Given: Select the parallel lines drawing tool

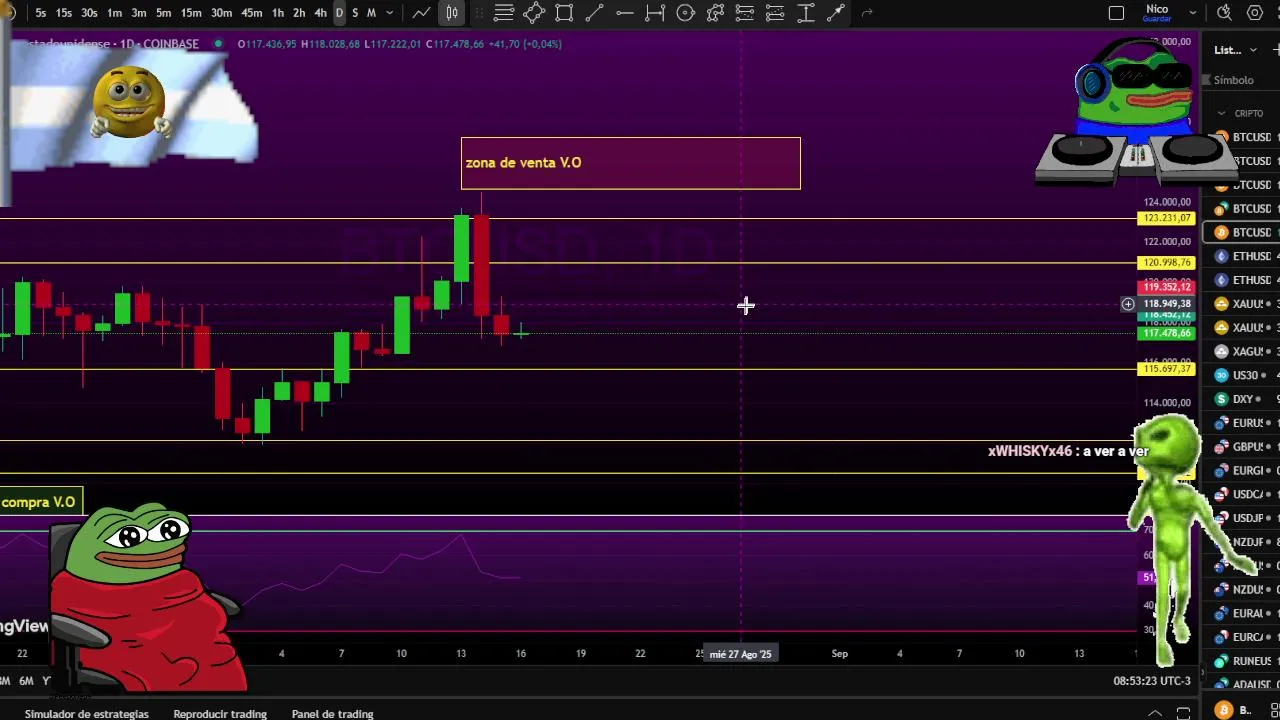Looking at the screenshot, I should tap(504, 13).
